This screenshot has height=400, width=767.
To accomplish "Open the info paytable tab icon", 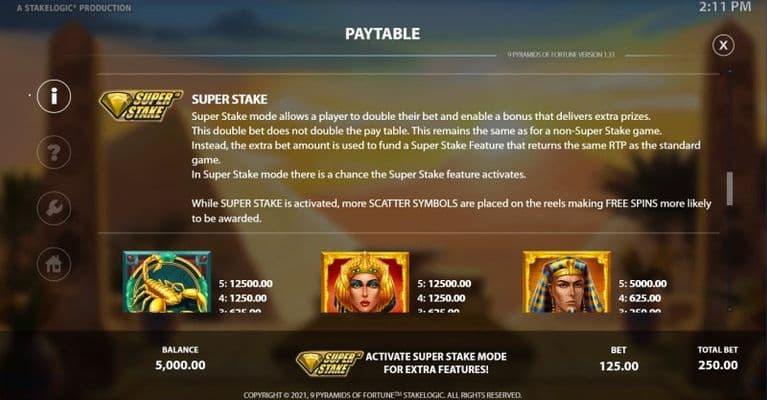I will (54, 96).
